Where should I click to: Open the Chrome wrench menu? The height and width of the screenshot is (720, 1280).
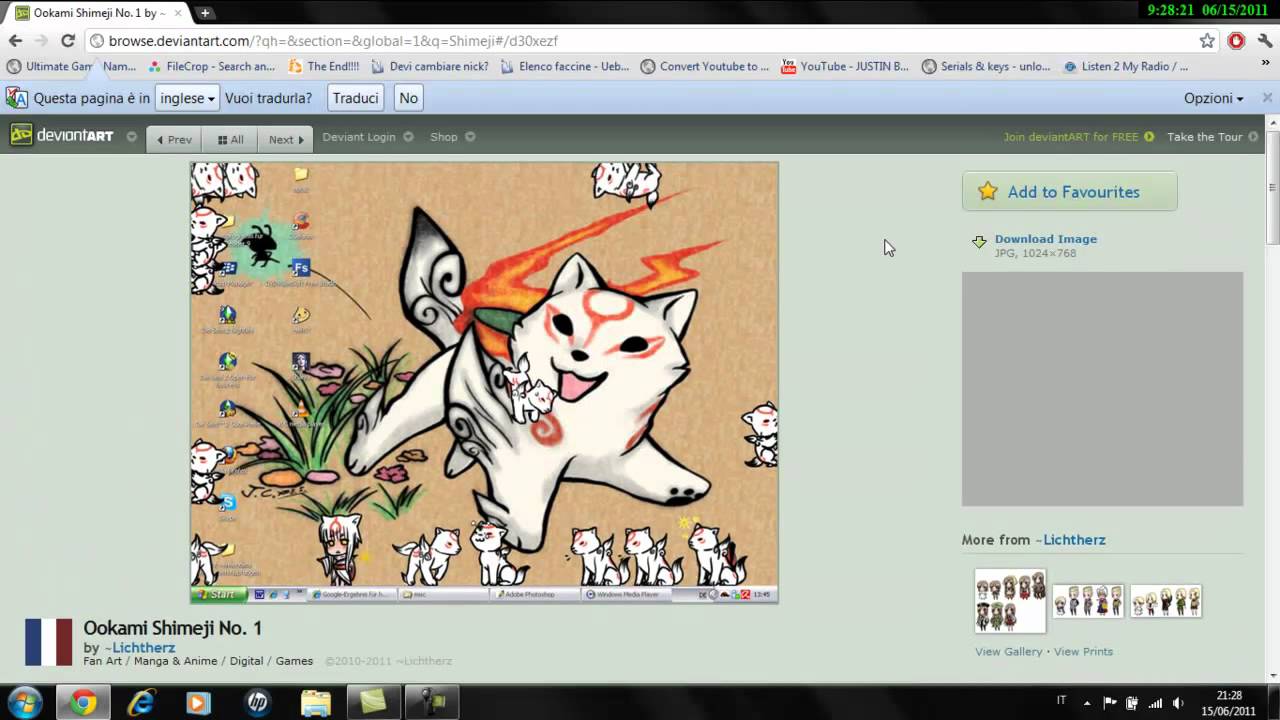(1265, 41)
